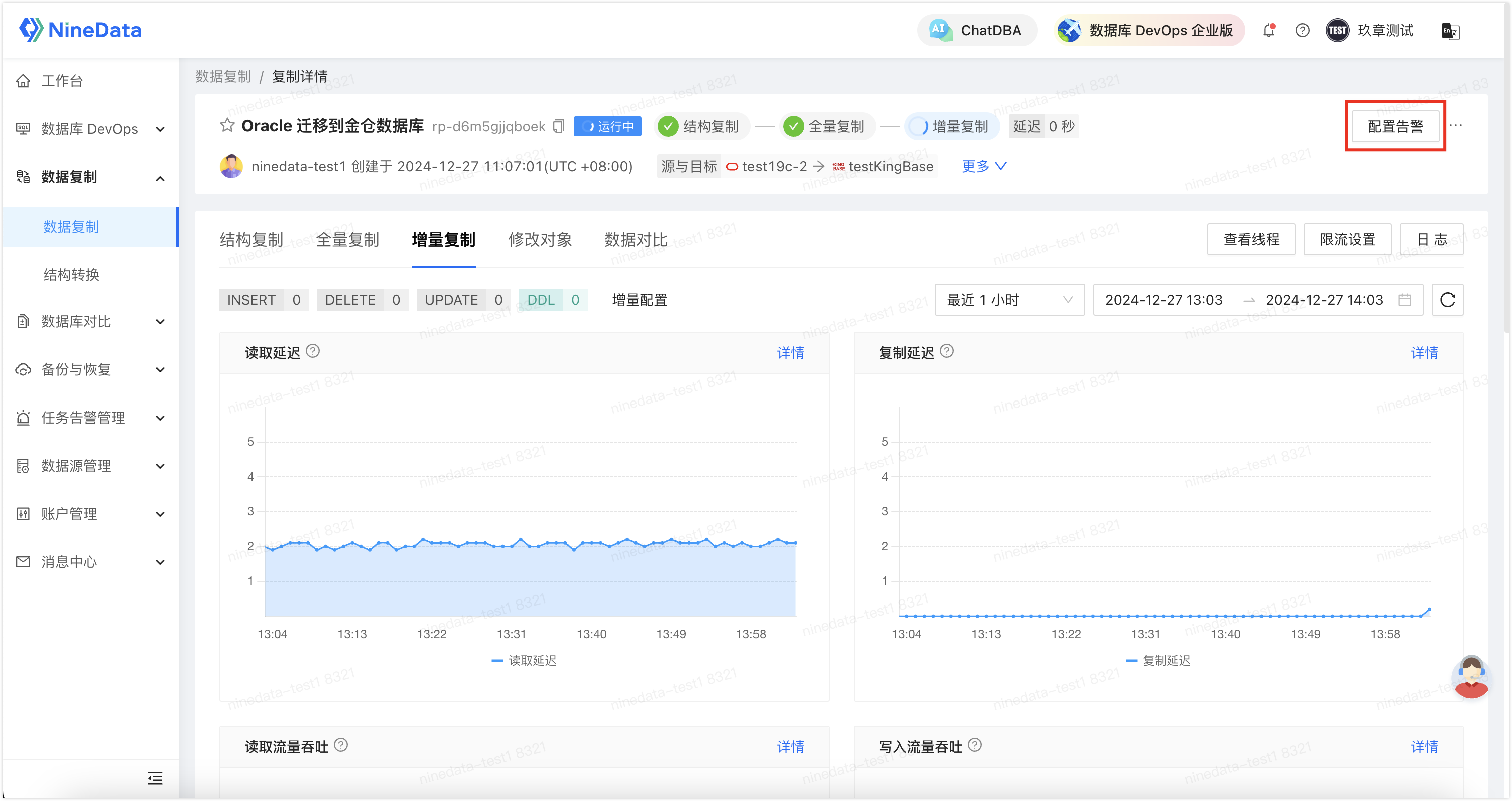The width and height of the screenshot is (1512, 801).
Task: Toggle the 读取延迟 legend series
Action: click(x=524, y=660)
